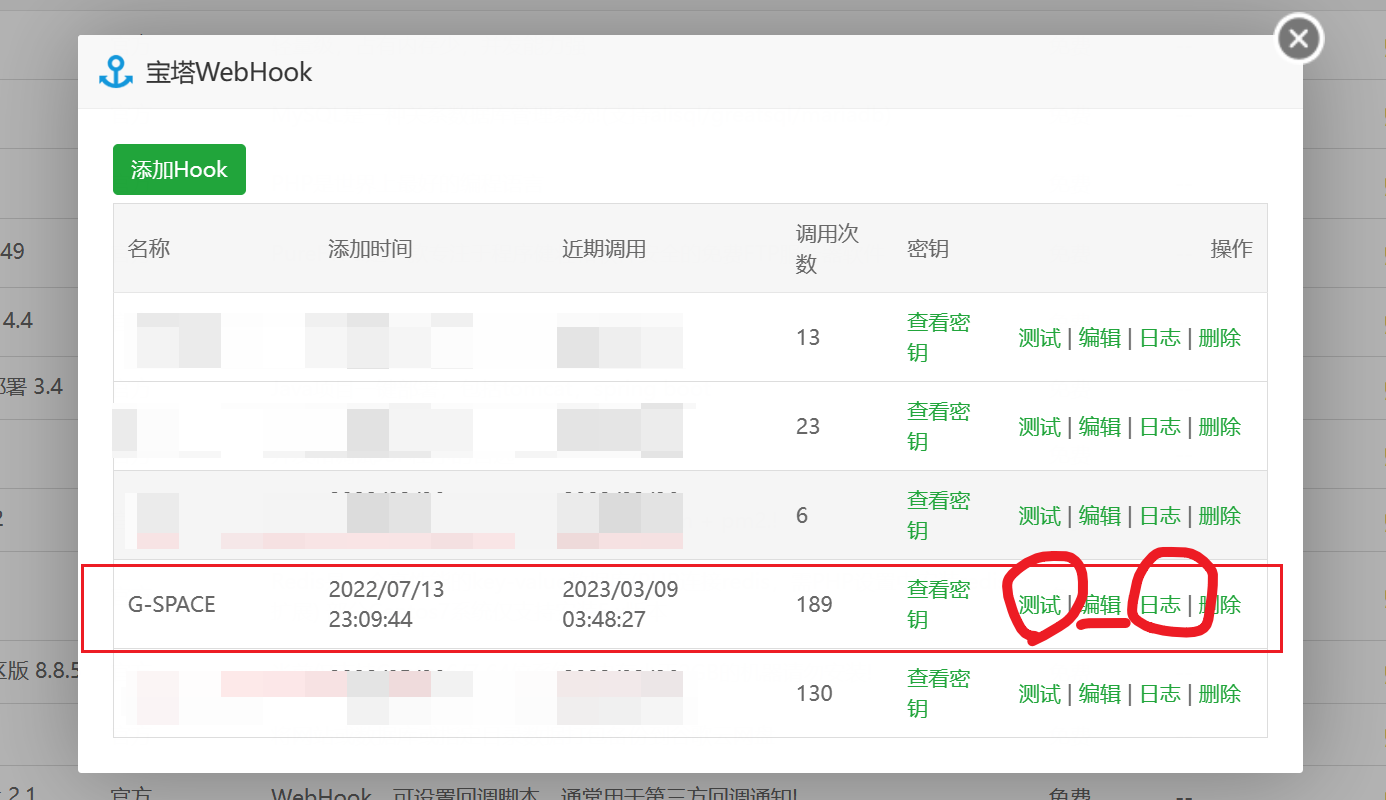Open 日志 in the row with 23 calls
The image size is (1386, 800).
(x=1160, y=427)
